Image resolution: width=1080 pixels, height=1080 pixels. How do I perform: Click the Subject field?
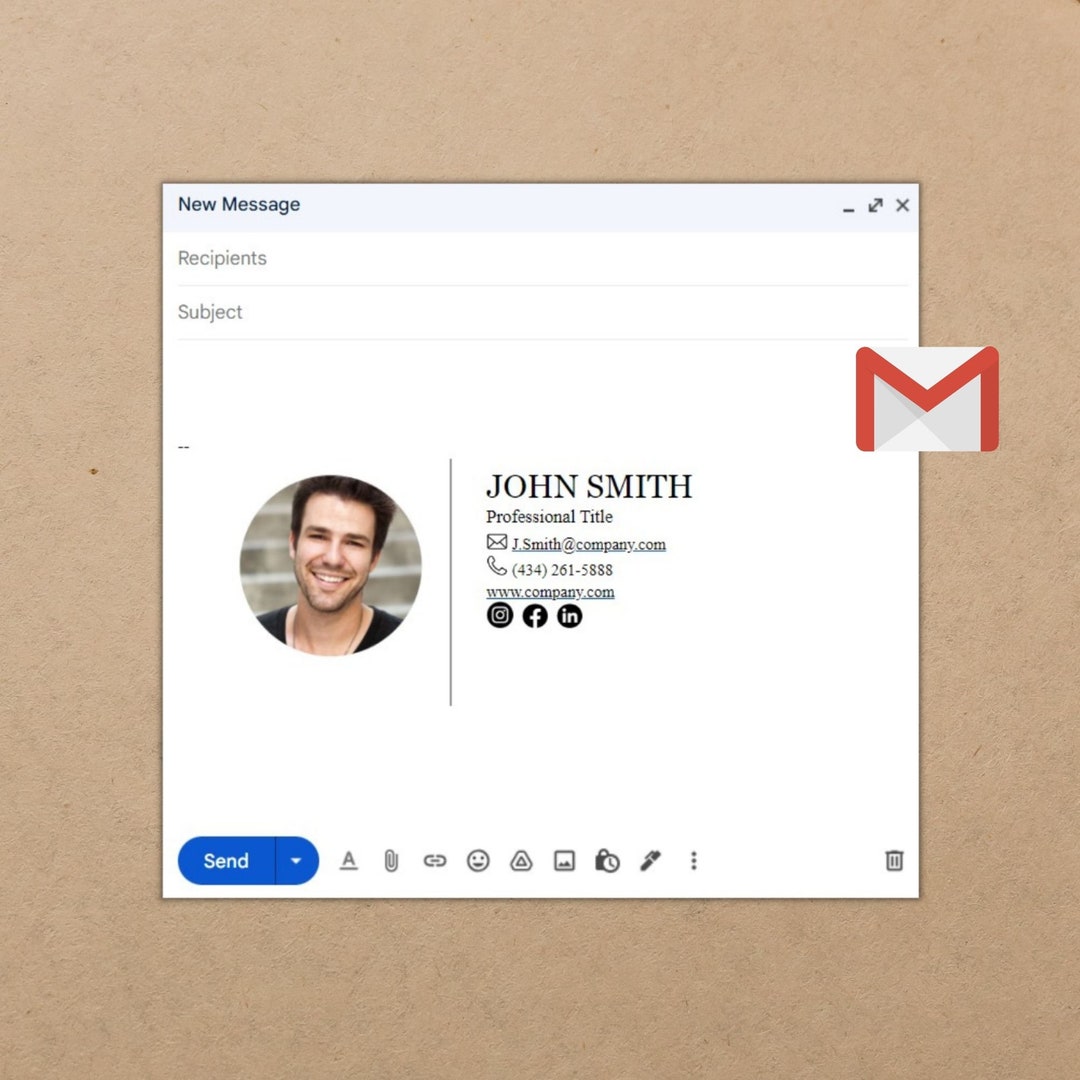(400, 312)
